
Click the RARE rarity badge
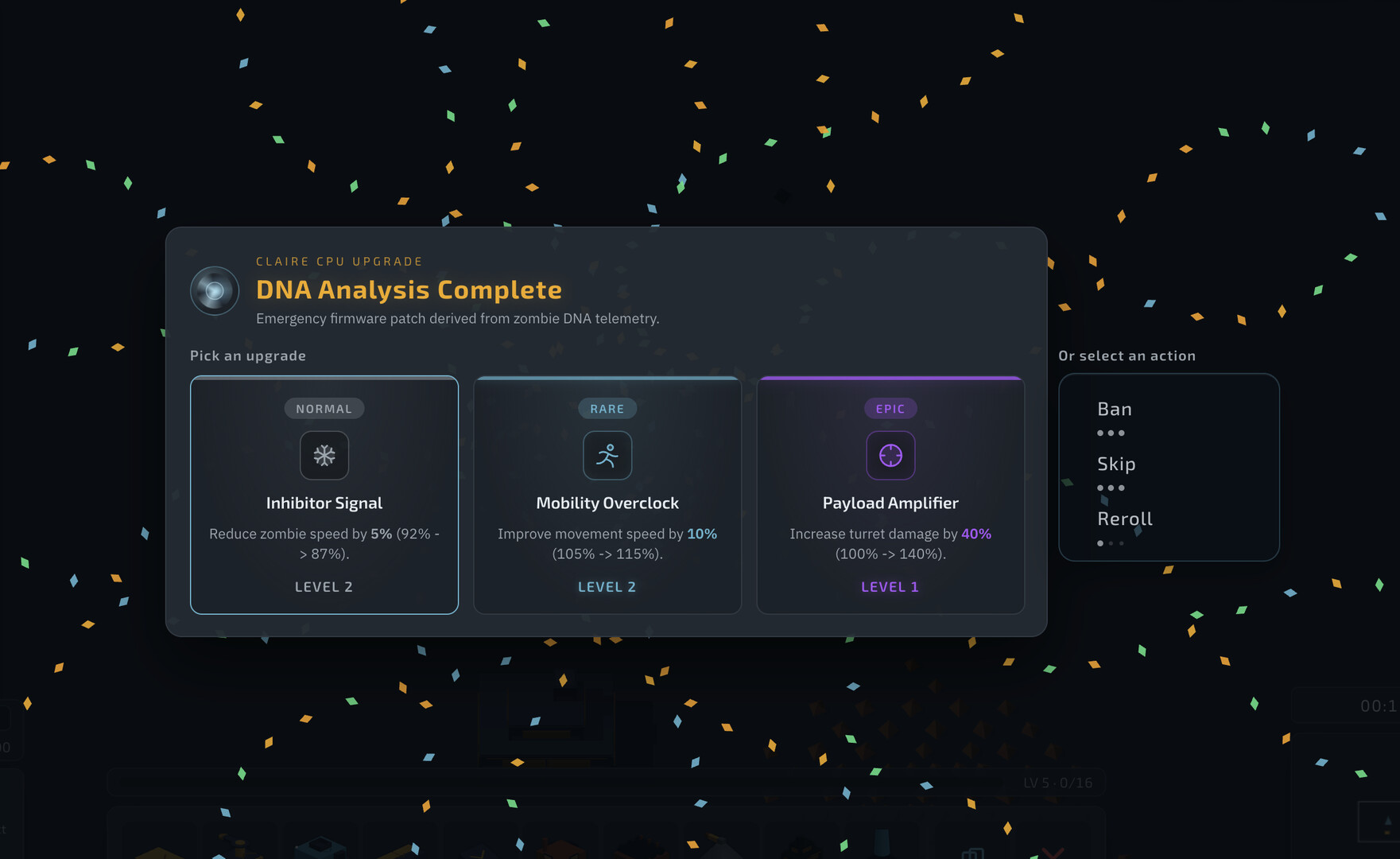pos(607,409)
